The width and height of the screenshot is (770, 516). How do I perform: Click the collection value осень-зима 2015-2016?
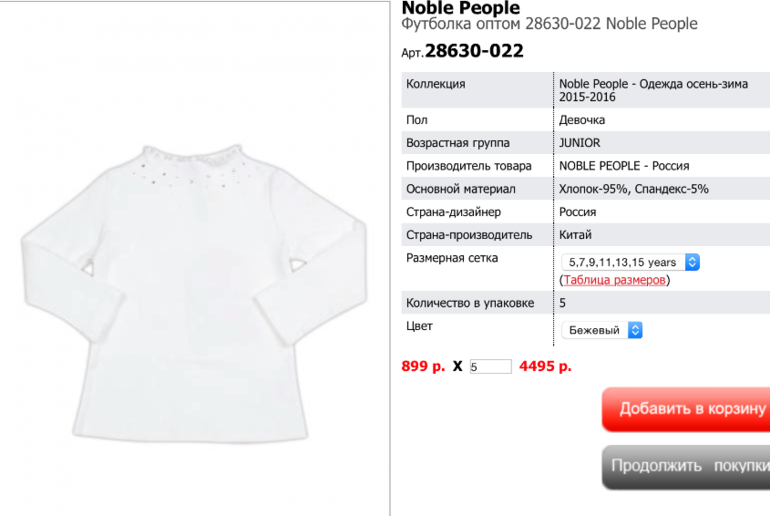(653, 90)
